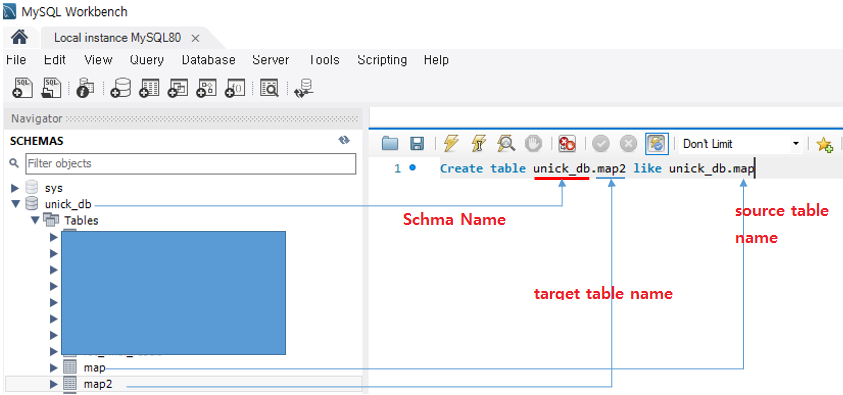Viewport: 843px width, 395px height.
Task: Open the object inspector info icon
Action: pos(85,88)
